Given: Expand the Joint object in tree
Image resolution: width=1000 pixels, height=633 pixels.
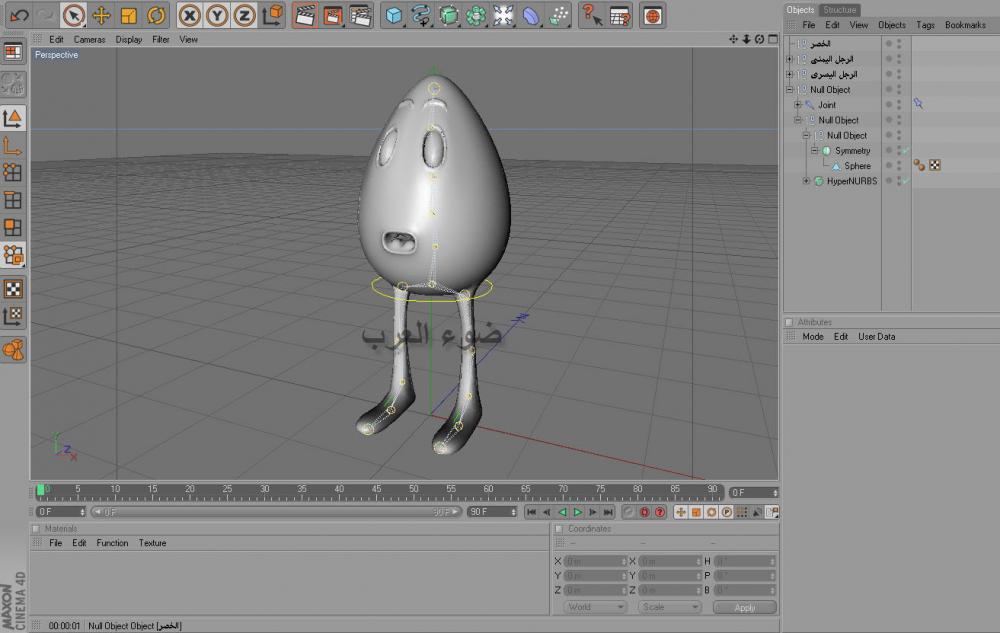Looking at the screenshot, I should pyautogui.click(x=797, y=105).
